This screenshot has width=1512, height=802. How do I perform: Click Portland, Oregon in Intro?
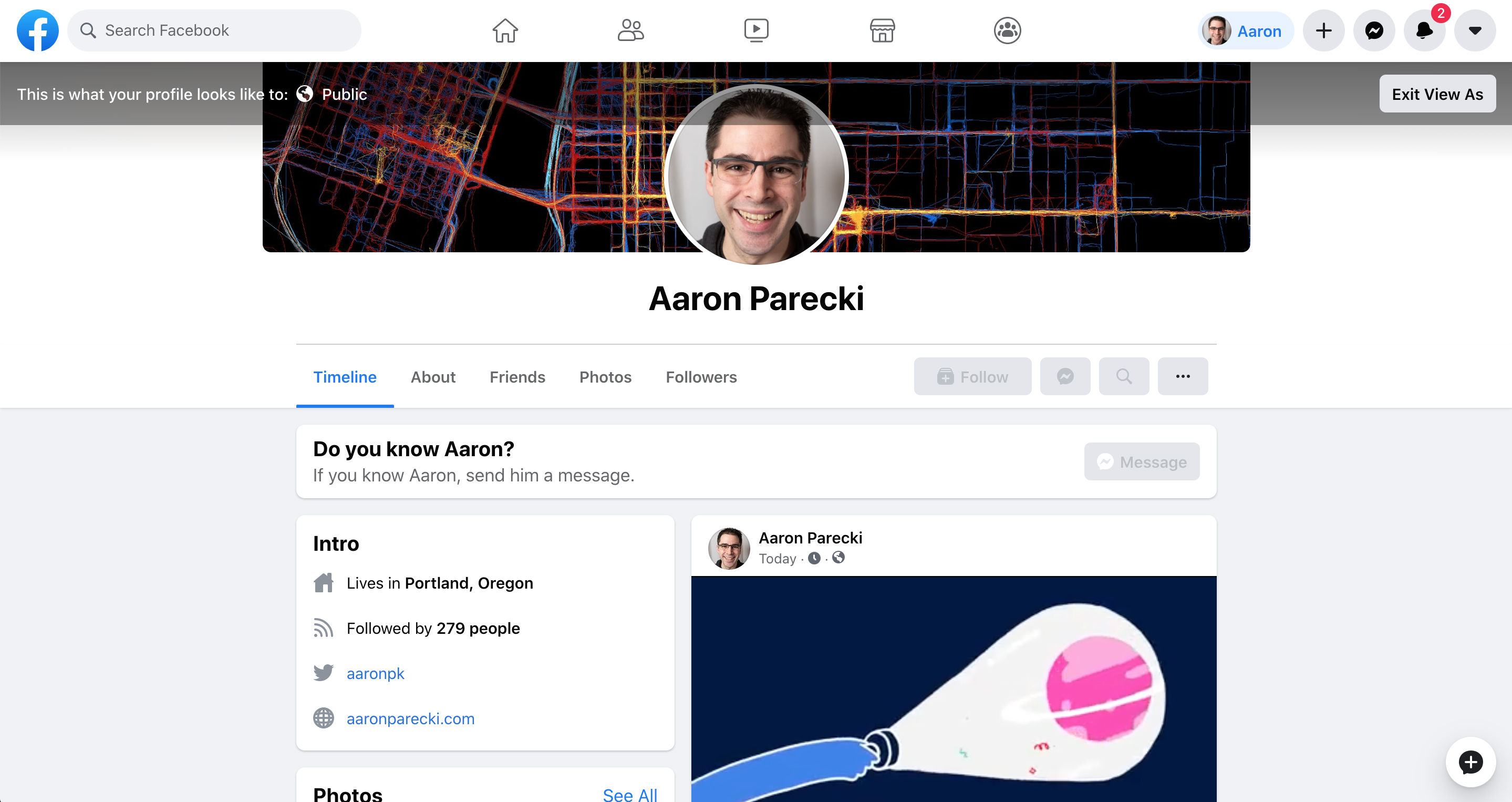tap(469, 583)
